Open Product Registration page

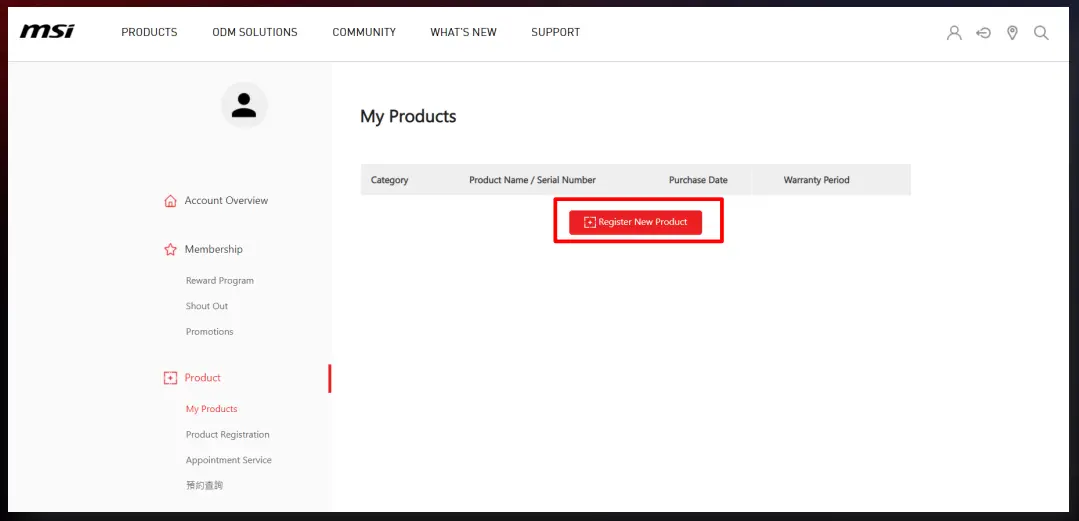228,435
